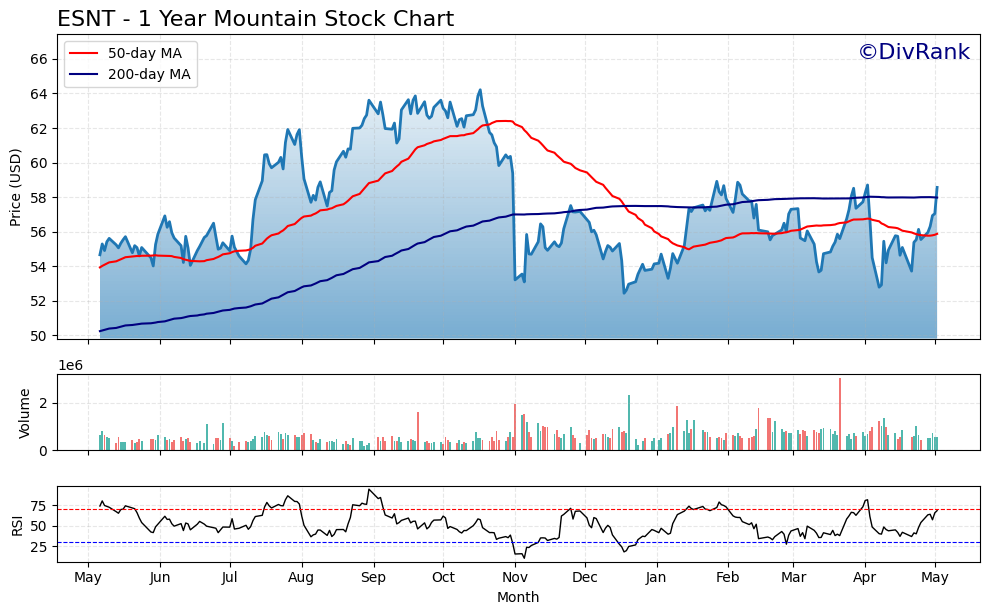The image size is (989, 615).
Task: Select the "Volume" axis label
Action: (x=25, y=413)
